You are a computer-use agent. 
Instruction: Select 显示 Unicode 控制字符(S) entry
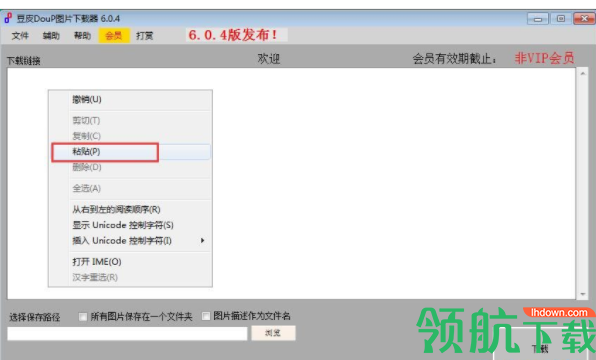tap(130, 225)
